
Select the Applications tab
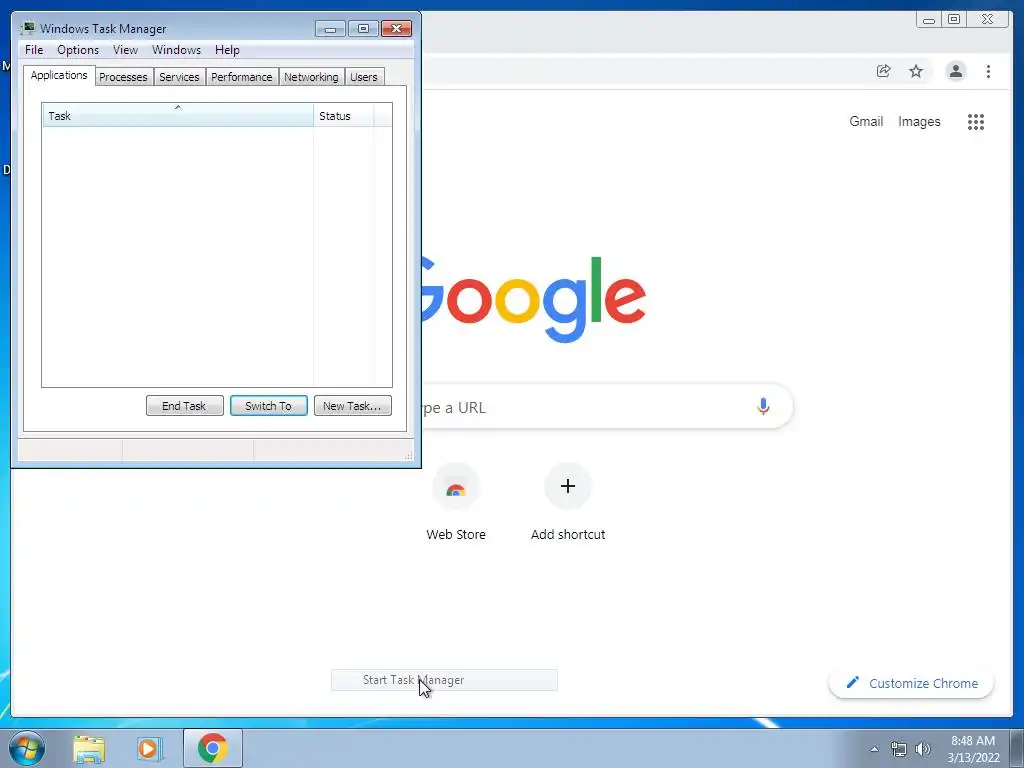click(x=59, y=75)
